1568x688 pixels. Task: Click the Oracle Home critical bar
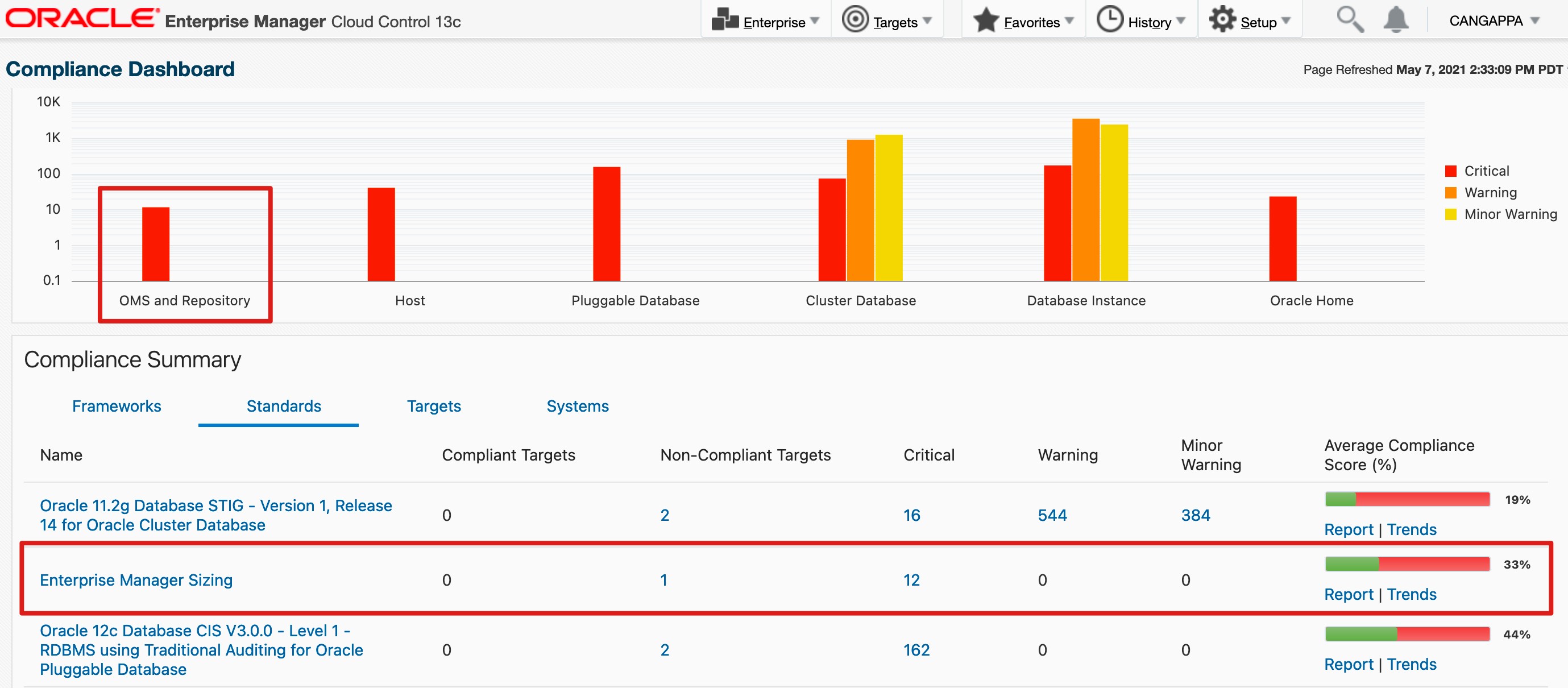tap(1283, 239)
